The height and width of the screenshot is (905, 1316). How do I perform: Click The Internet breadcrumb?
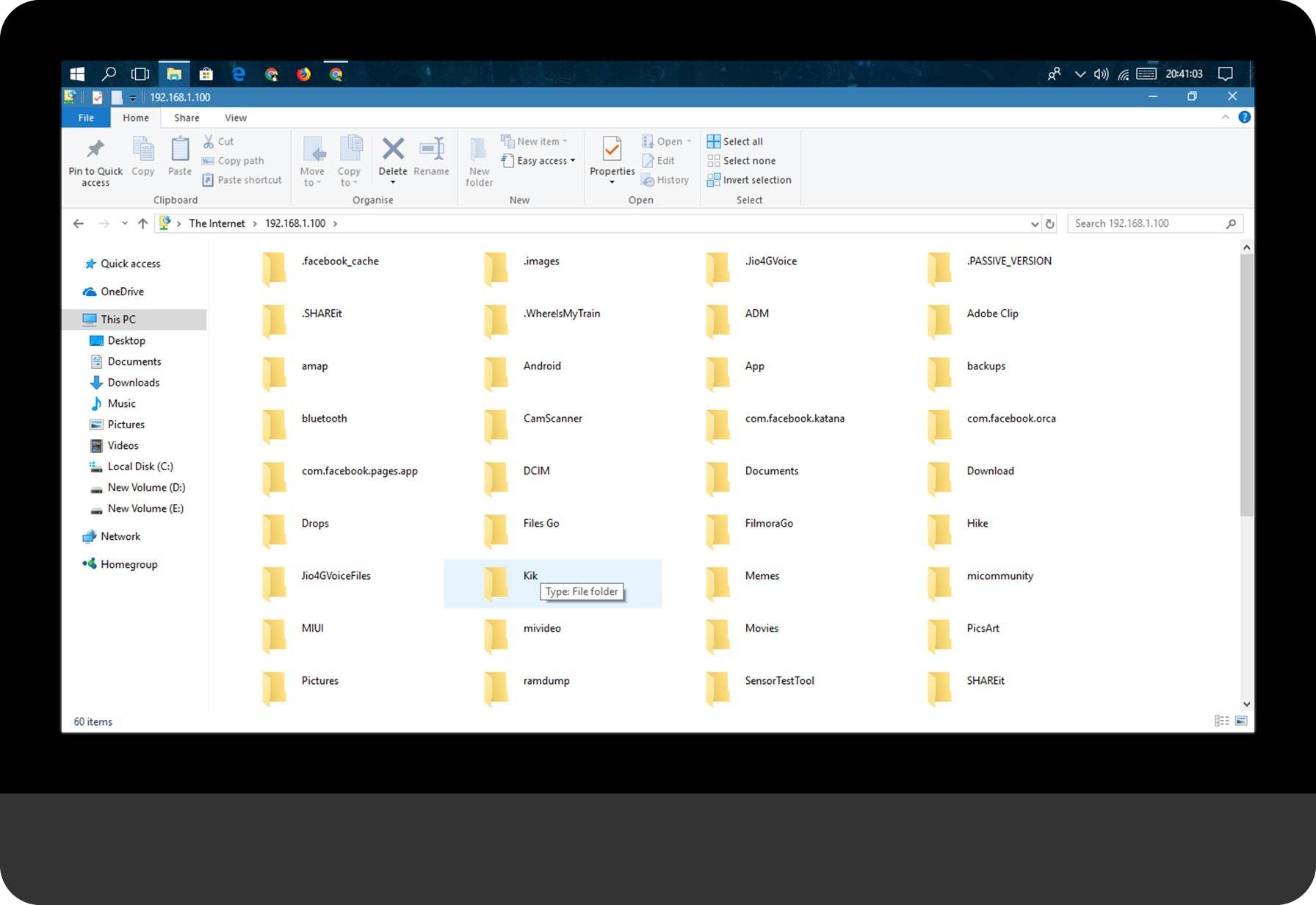coord(217,223)
